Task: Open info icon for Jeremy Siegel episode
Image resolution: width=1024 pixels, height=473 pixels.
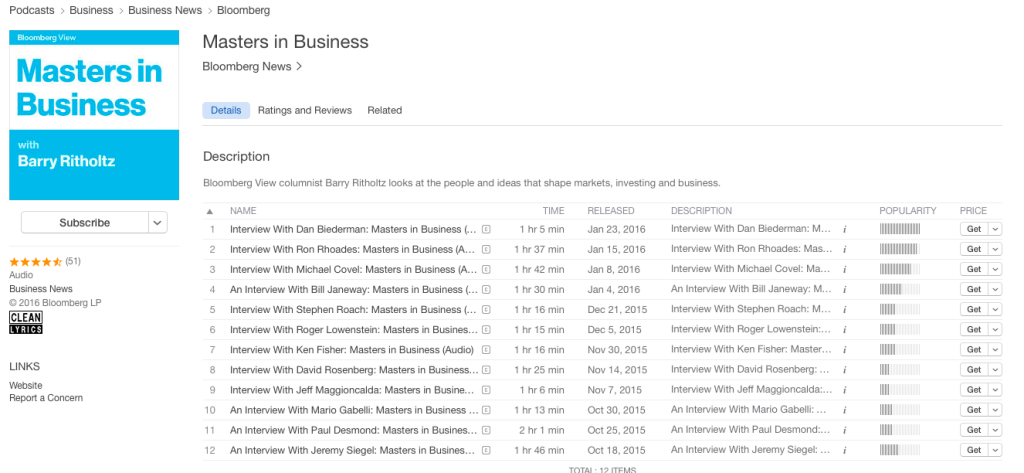Action: 844,451
